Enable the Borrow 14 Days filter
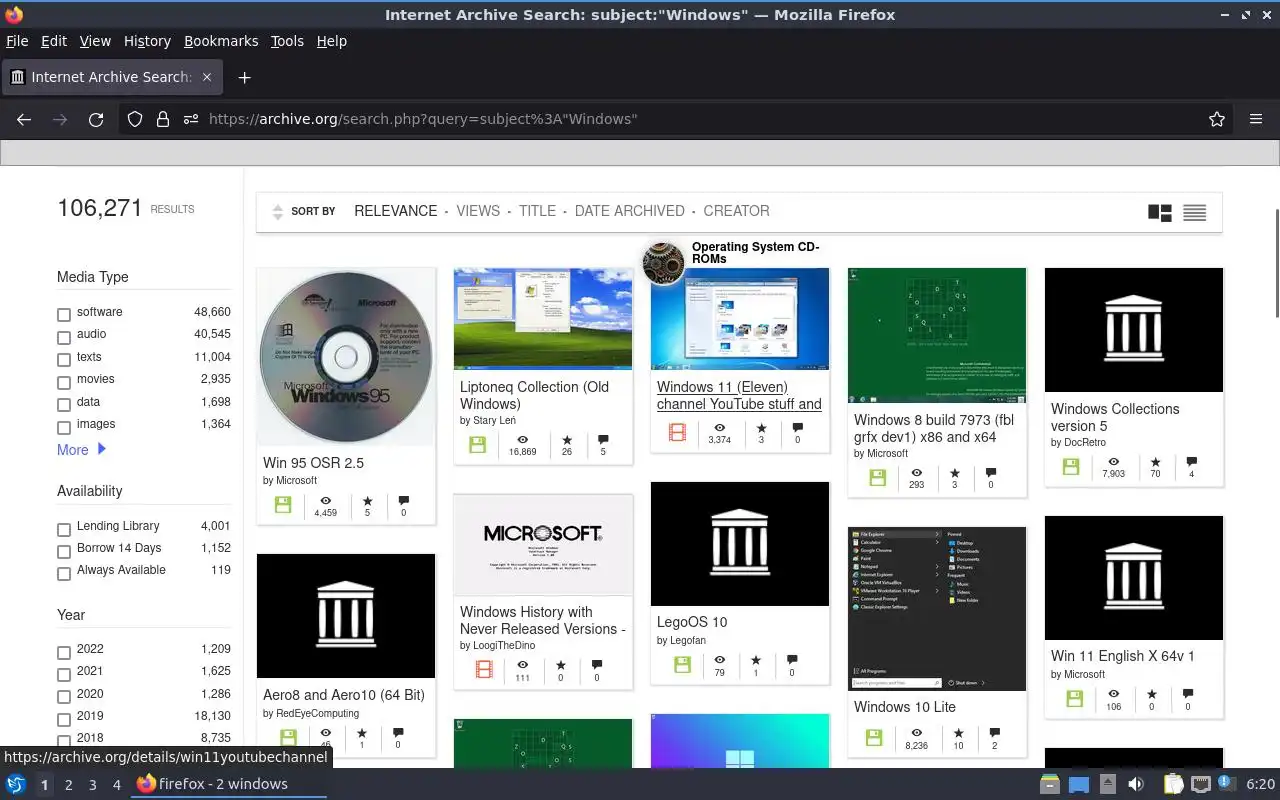Screen dimensions: 1280x800 click(x=64, y=551)
